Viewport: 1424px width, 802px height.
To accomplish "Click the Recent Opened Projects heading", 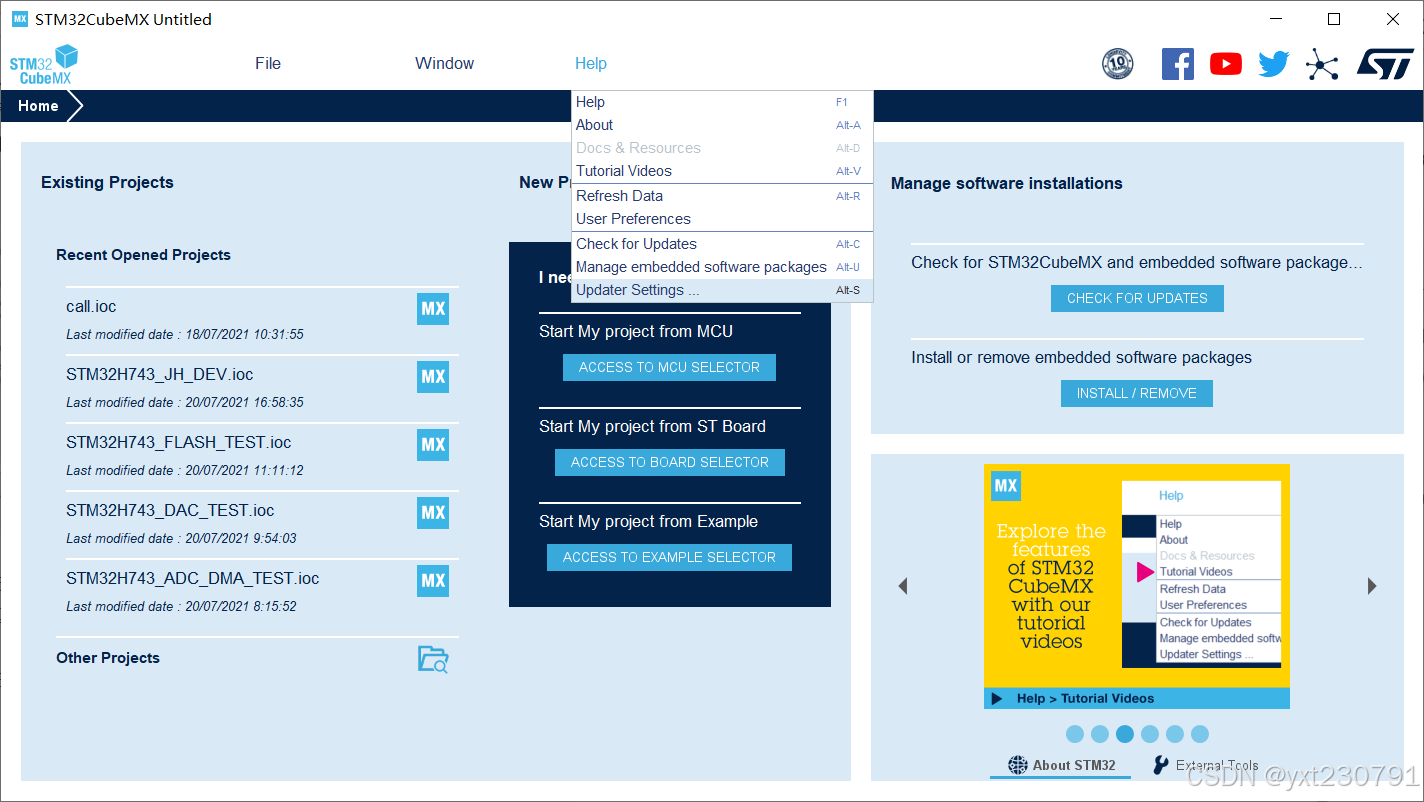I will pos(143,255).
